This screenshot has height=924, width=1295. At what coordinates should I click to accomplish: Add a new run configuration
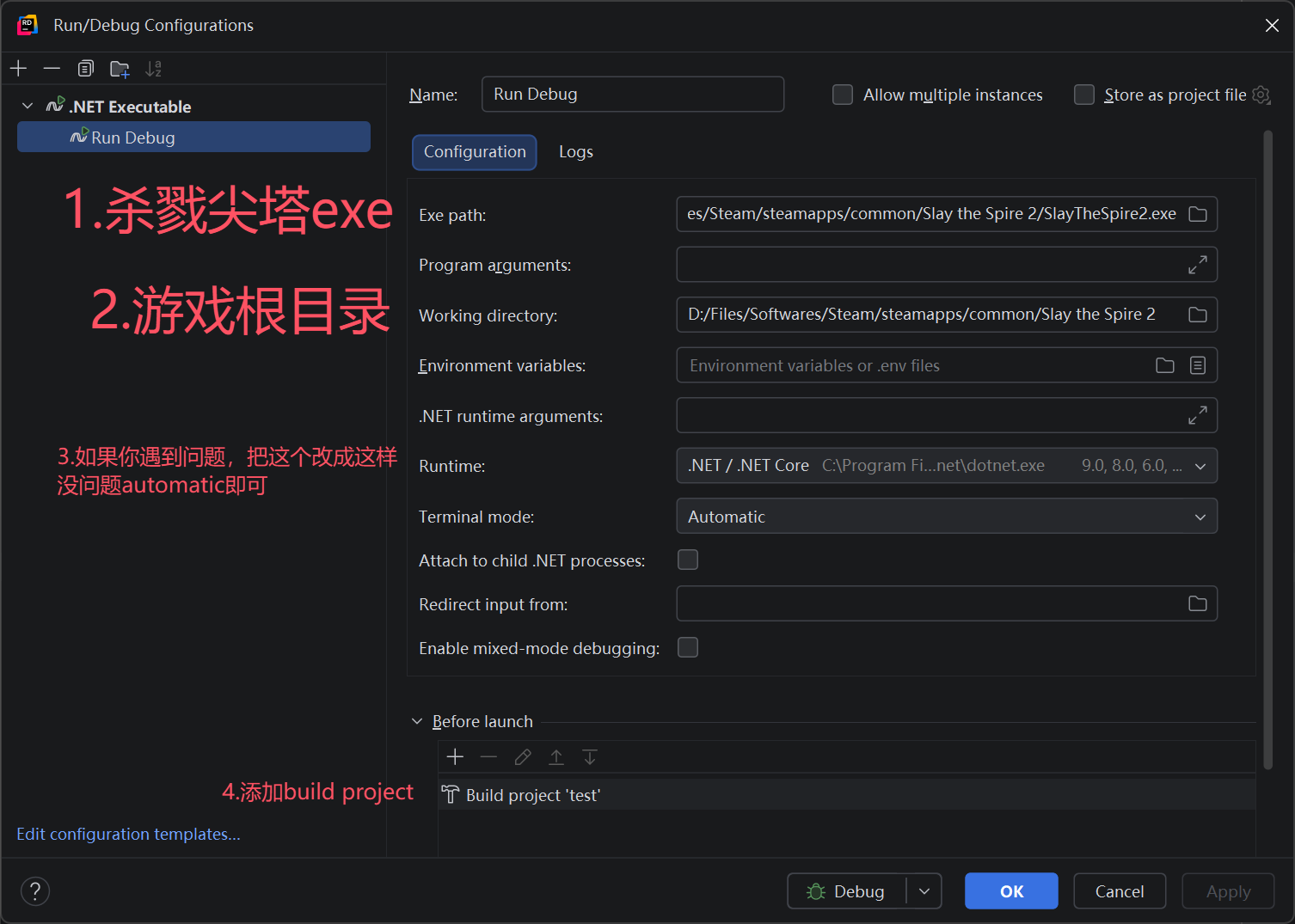(19, 68)
